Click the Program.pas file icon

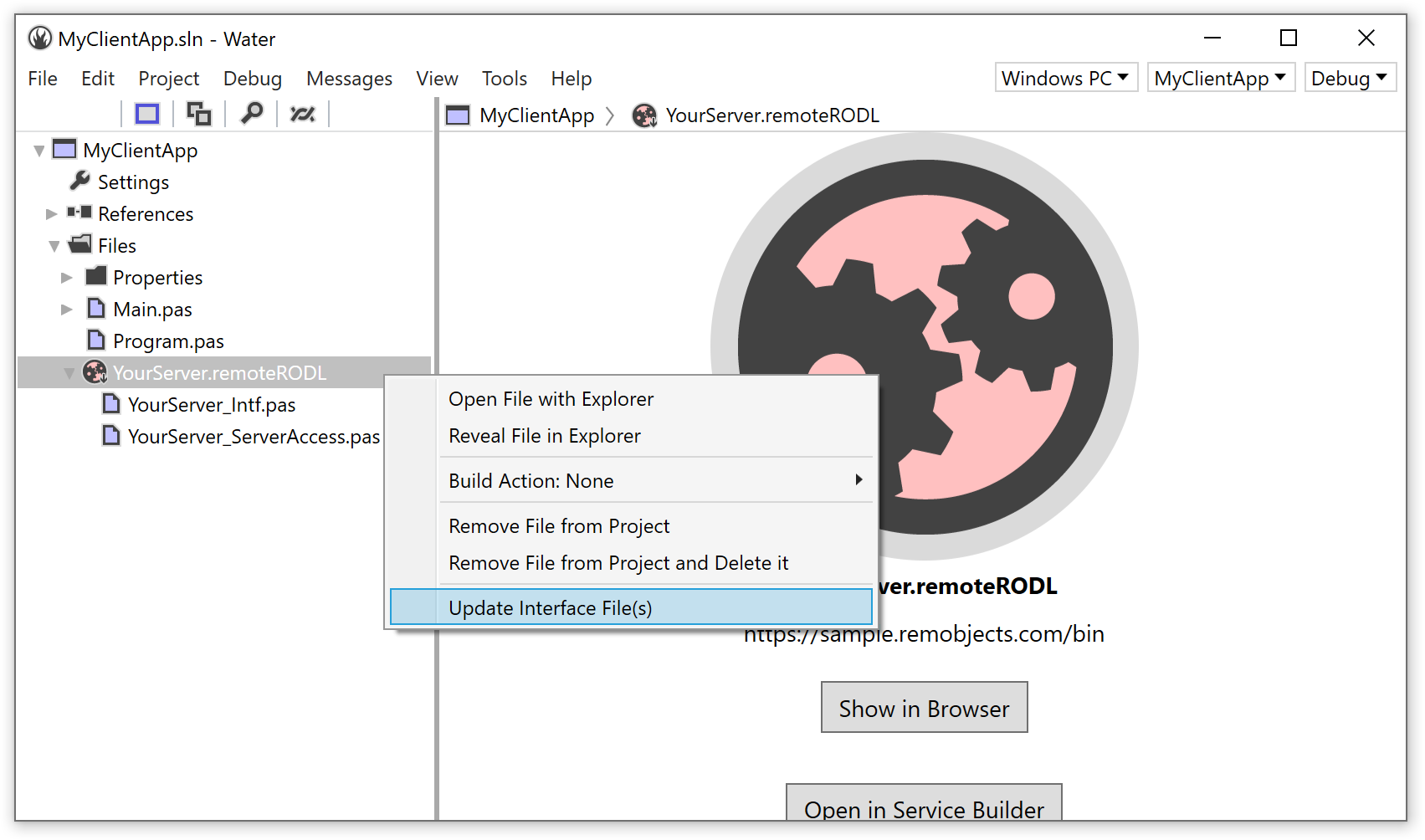96,340
